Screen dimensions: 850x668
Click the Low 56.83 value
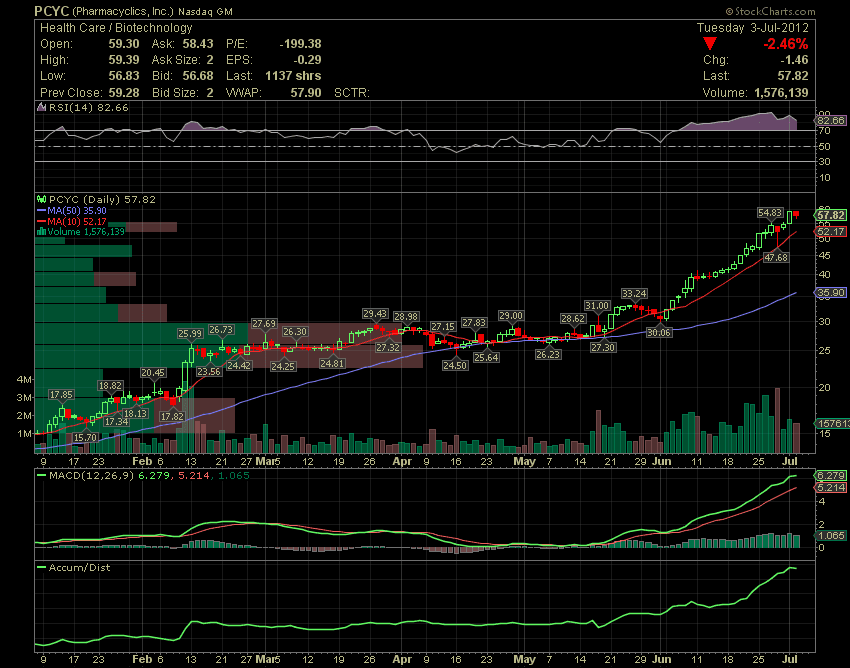pyautogui.click(x=124, y=76)
